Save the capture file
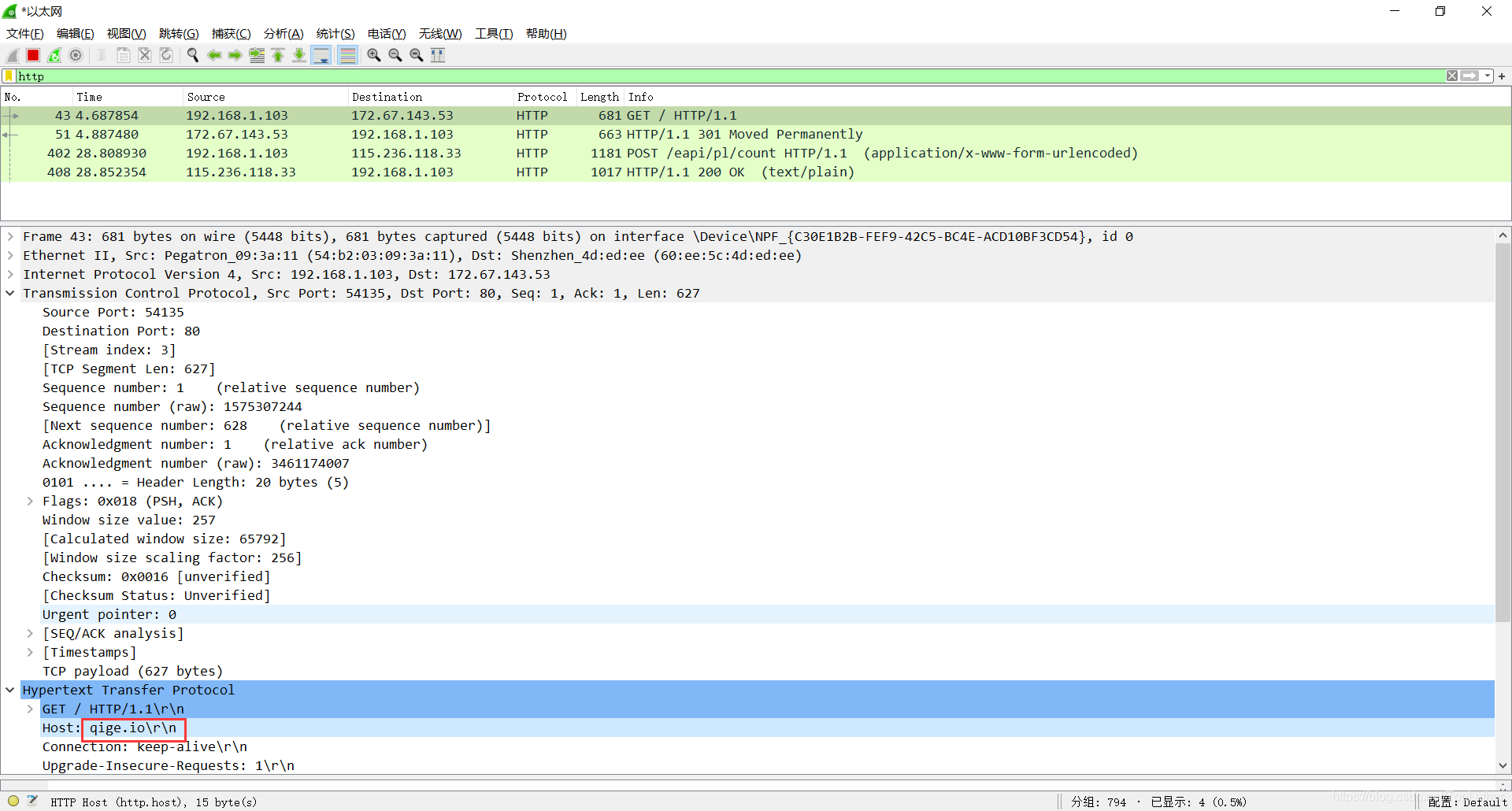The width and height of the screenshot is (1512, 811). point(124,55)
